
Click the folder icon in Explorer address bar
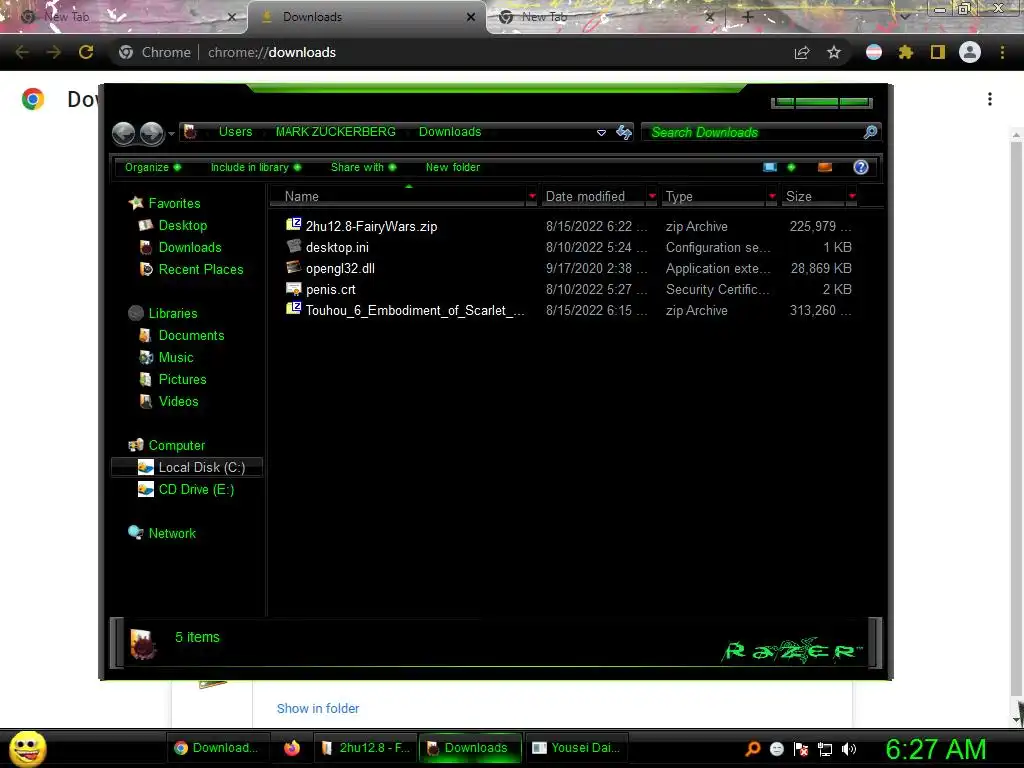[190, 132]
